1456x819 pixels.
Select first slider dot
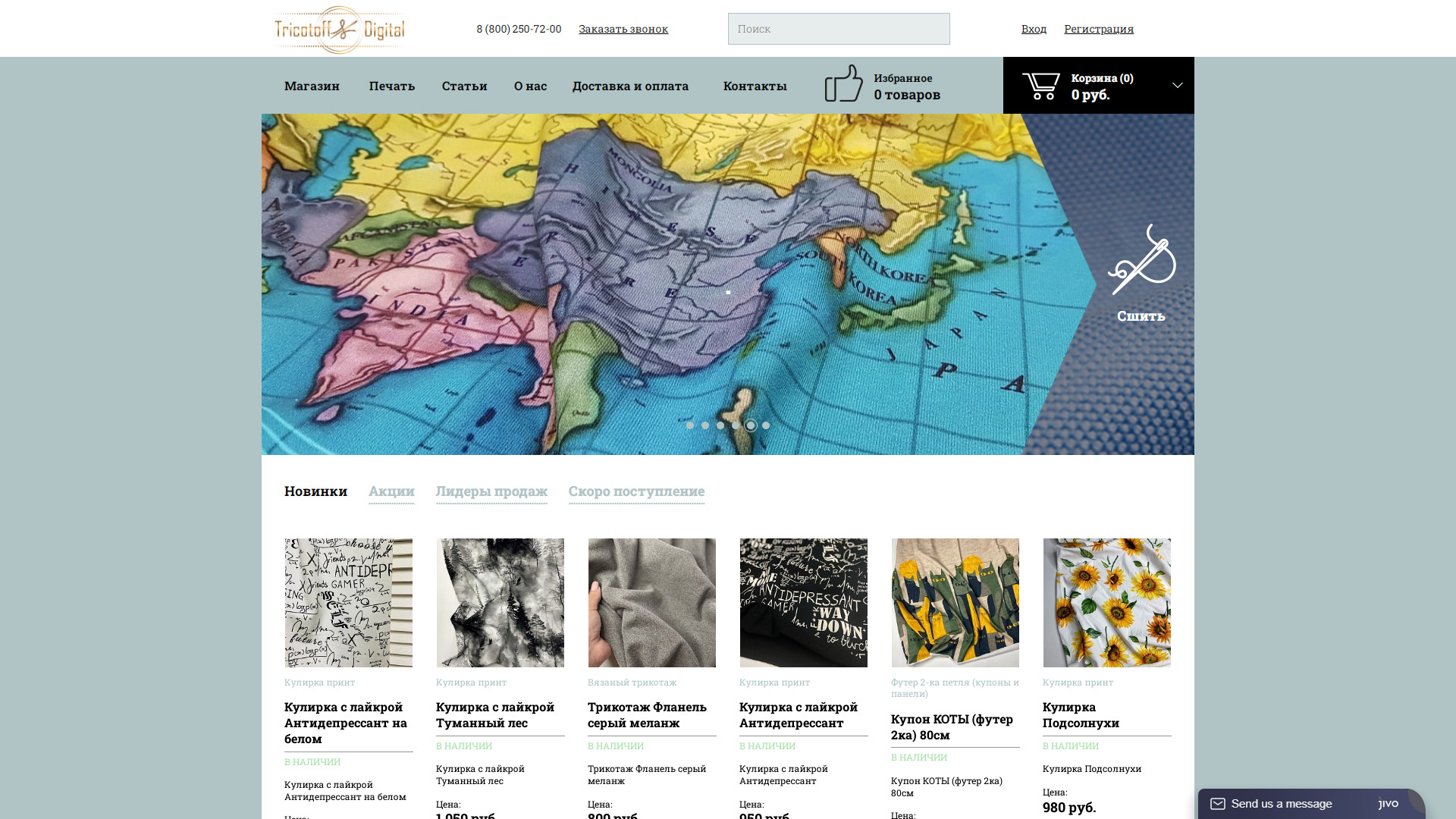(x=690, y=425)
